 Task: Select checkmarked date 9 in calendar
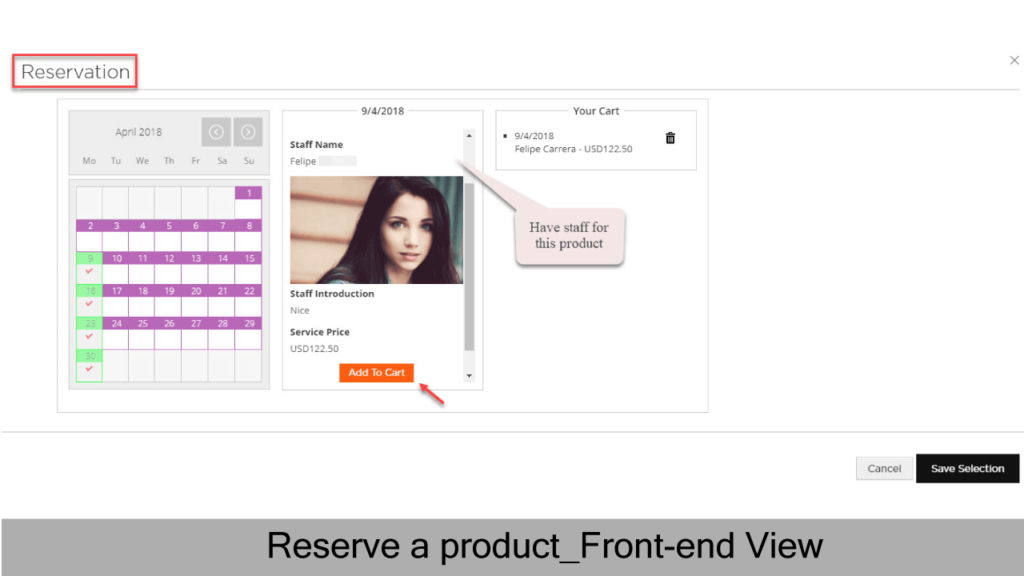(89, 267)
